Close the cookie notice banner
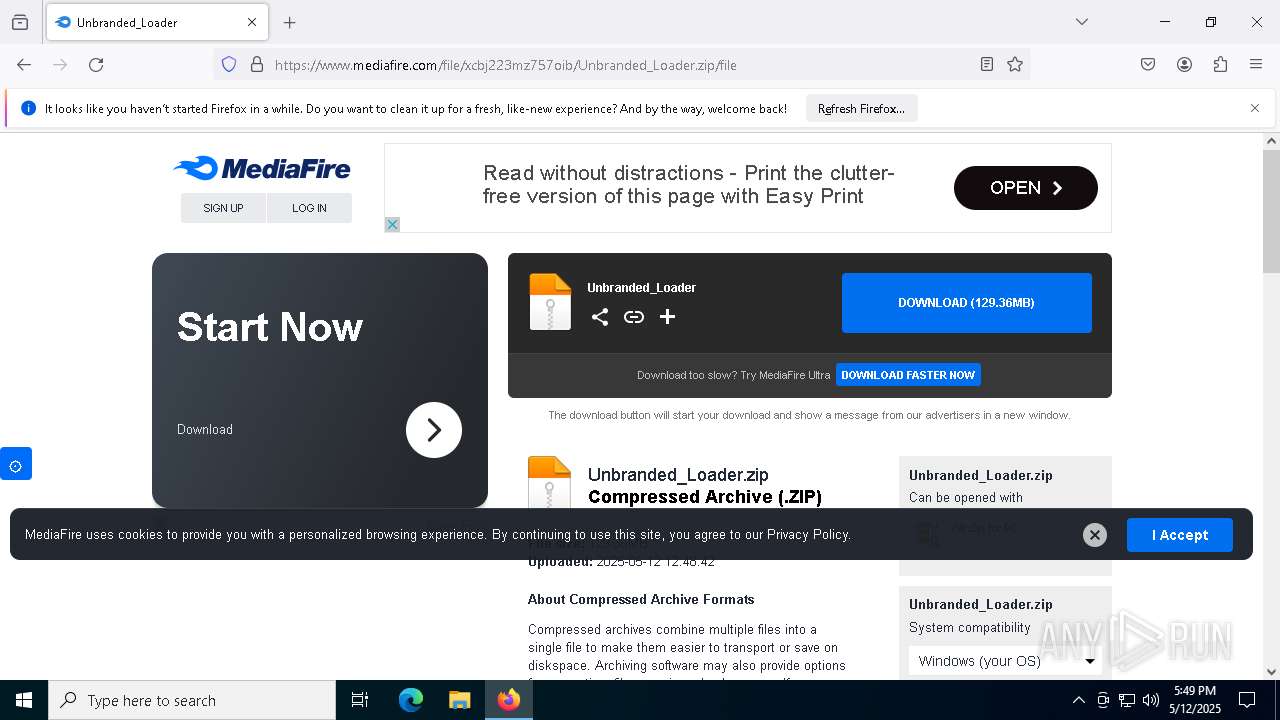Screen dimensions: 1280x720 pyautogui.click(x=1095, y=535)
